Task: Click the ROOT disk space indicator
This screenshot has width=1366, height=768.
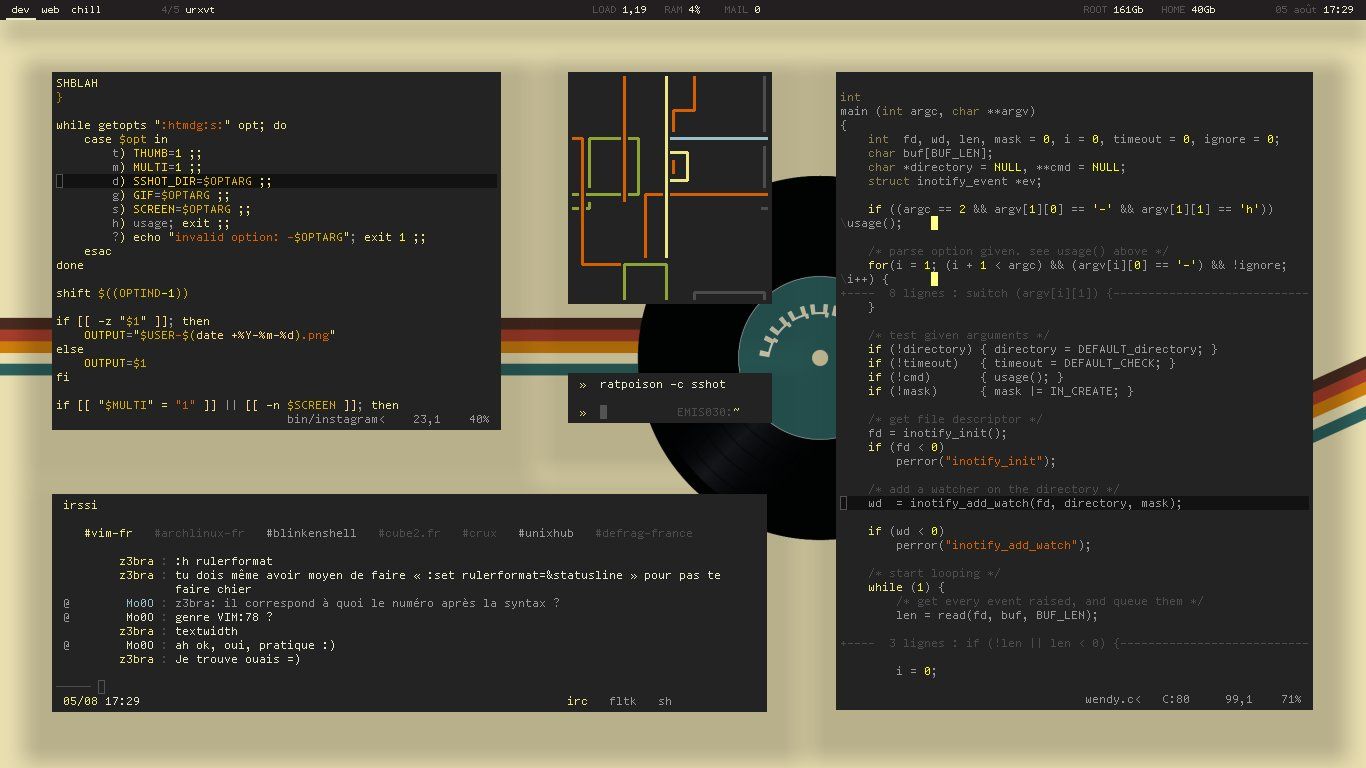Action: (1113, 10)
